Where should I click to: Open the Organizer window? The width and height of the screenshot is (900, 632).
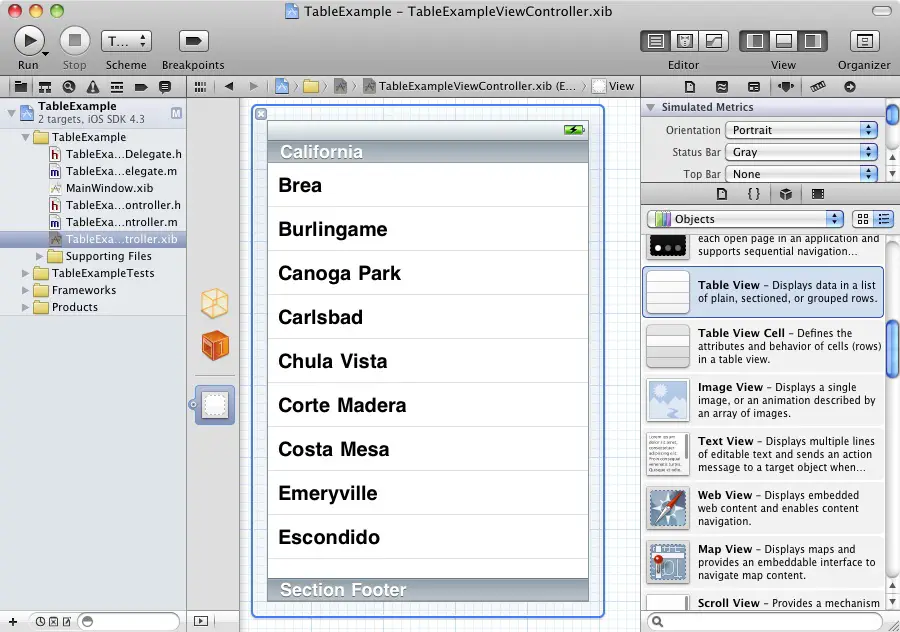(x=864, y=41)
